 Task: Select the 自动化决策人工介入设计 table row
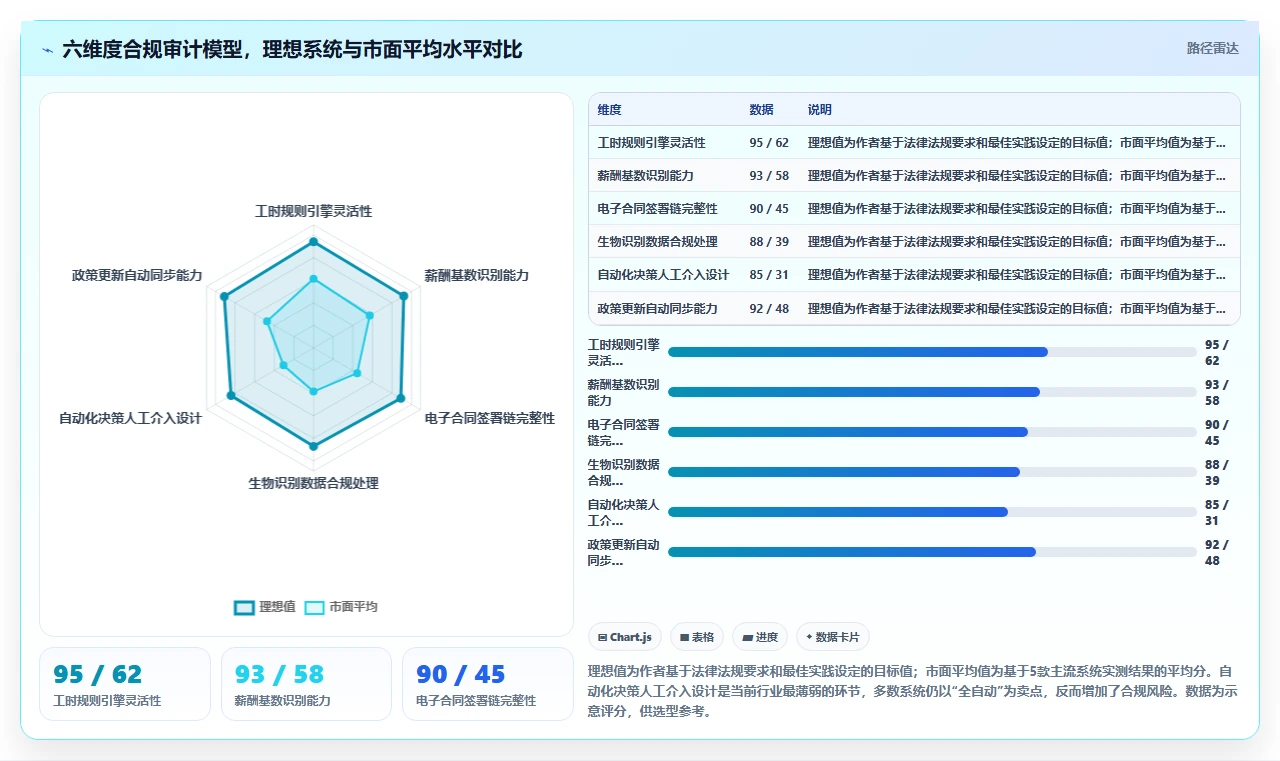click(x=914, y=275)
